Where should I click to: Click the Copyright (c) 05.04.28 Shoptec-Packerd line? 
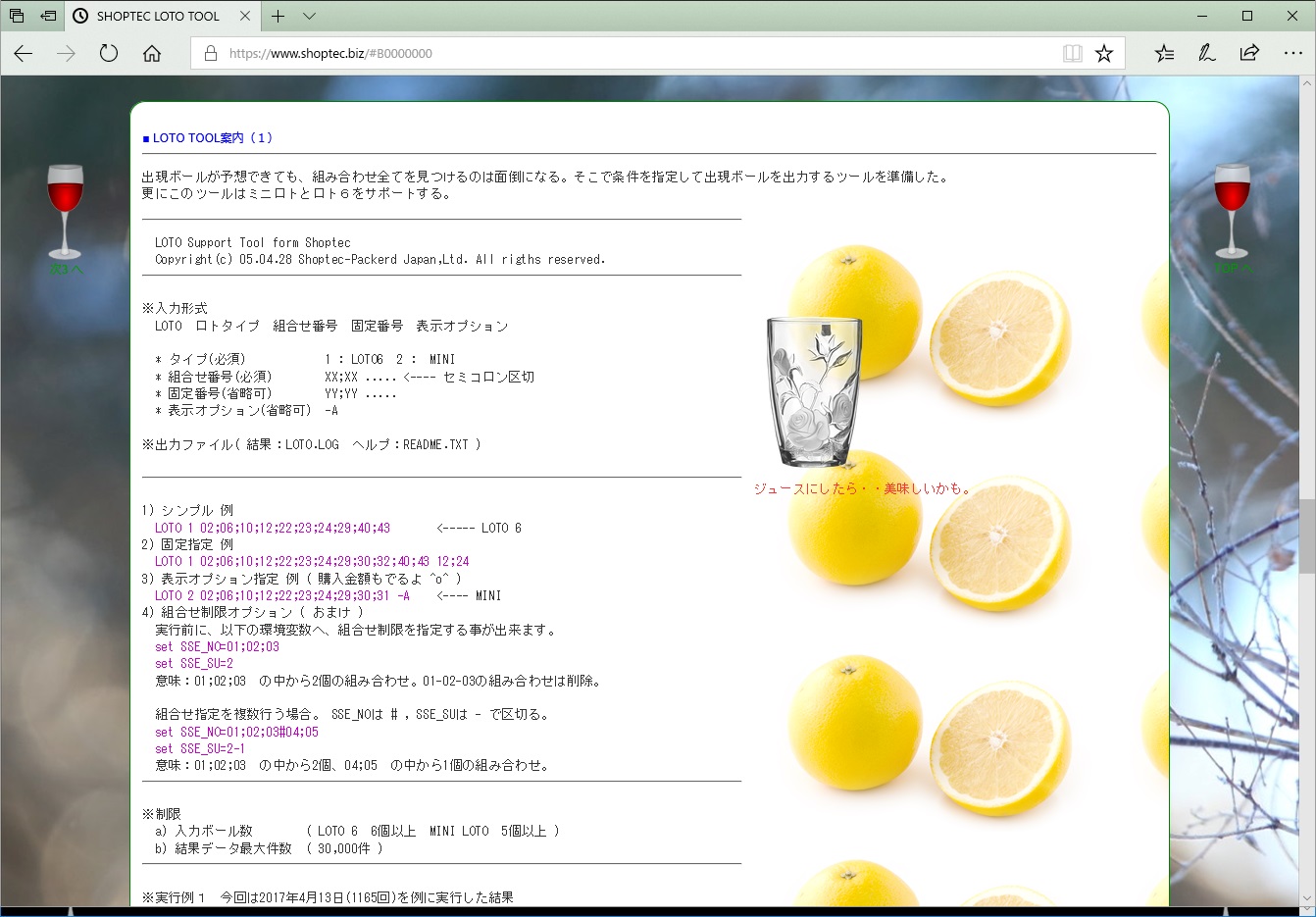[x=380, y=260]
